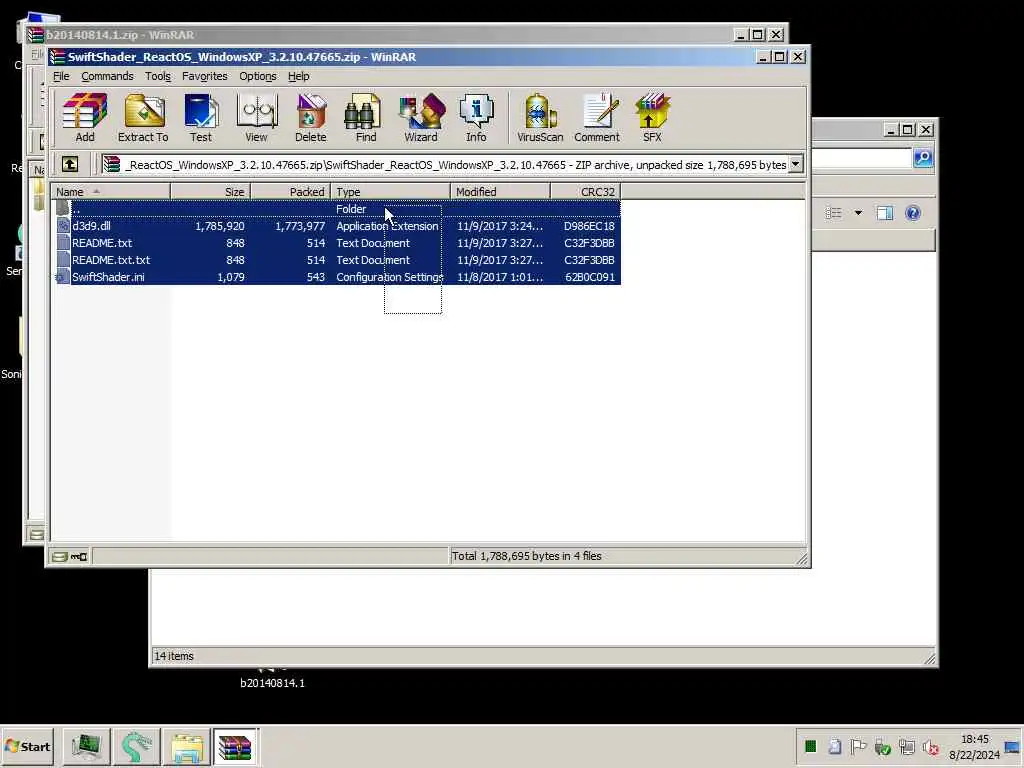The width and height of the screenshot is (1024, 768).
Task: Run the Test archive tool
Action: click(x=200, y=118)
